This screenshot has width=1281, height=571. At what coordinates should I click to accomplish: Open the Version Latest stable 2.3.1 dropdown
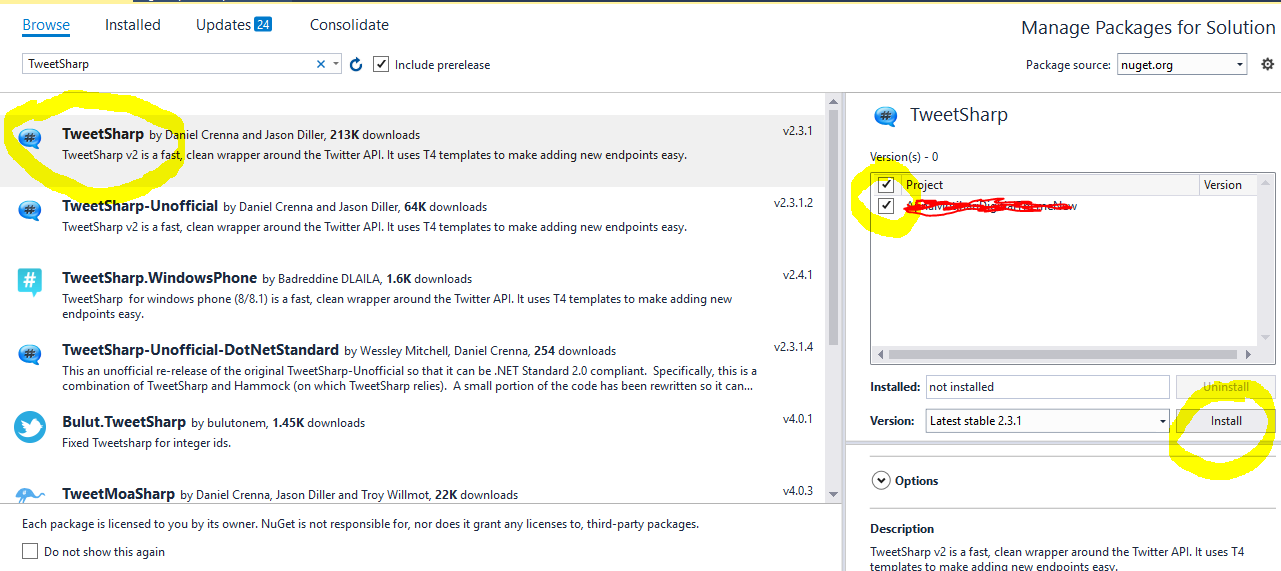(1047, 421)
